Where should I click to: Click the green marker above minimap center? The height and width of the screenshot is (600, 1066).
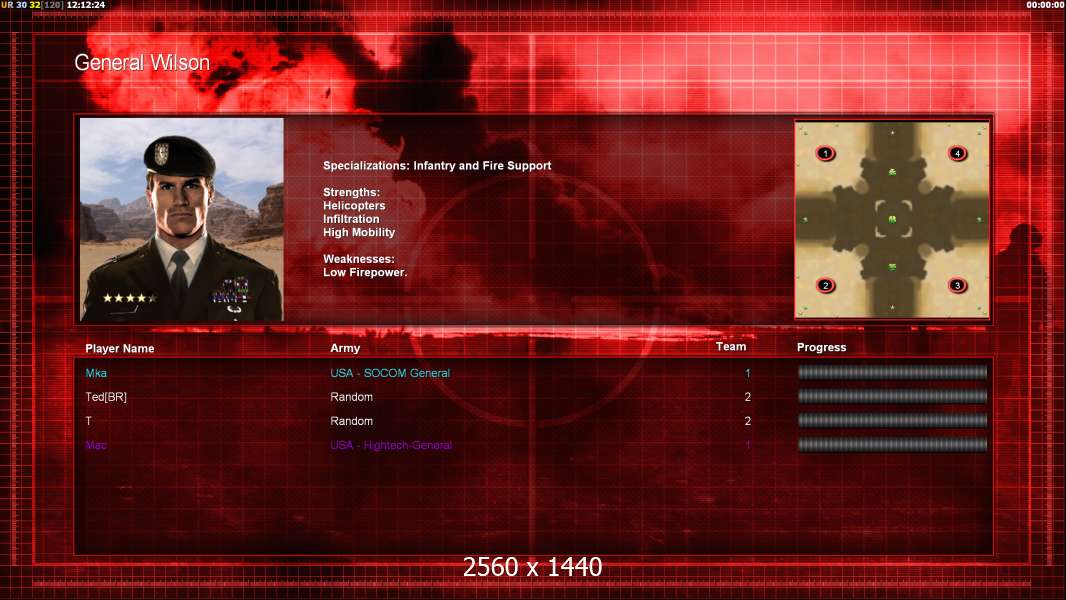coord(892,173)
